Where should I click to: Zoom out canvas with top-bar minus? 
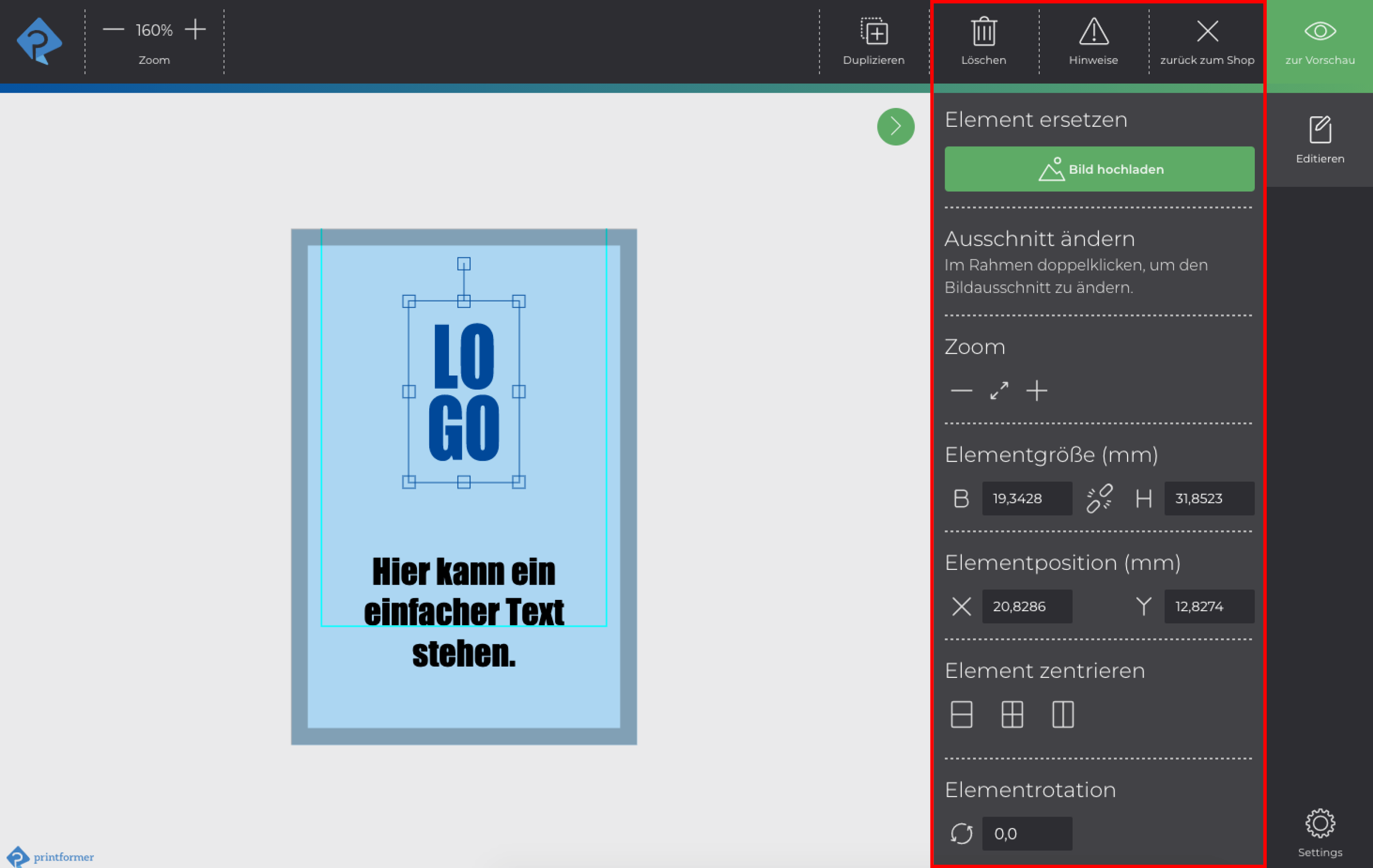point(113,30)
